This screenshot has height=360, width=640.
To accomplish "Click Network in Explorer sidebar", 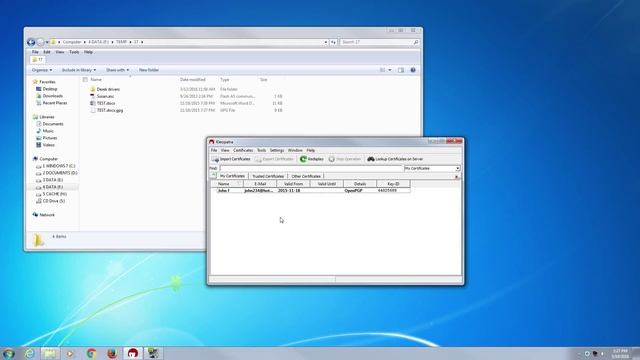I will pos(47,215).
